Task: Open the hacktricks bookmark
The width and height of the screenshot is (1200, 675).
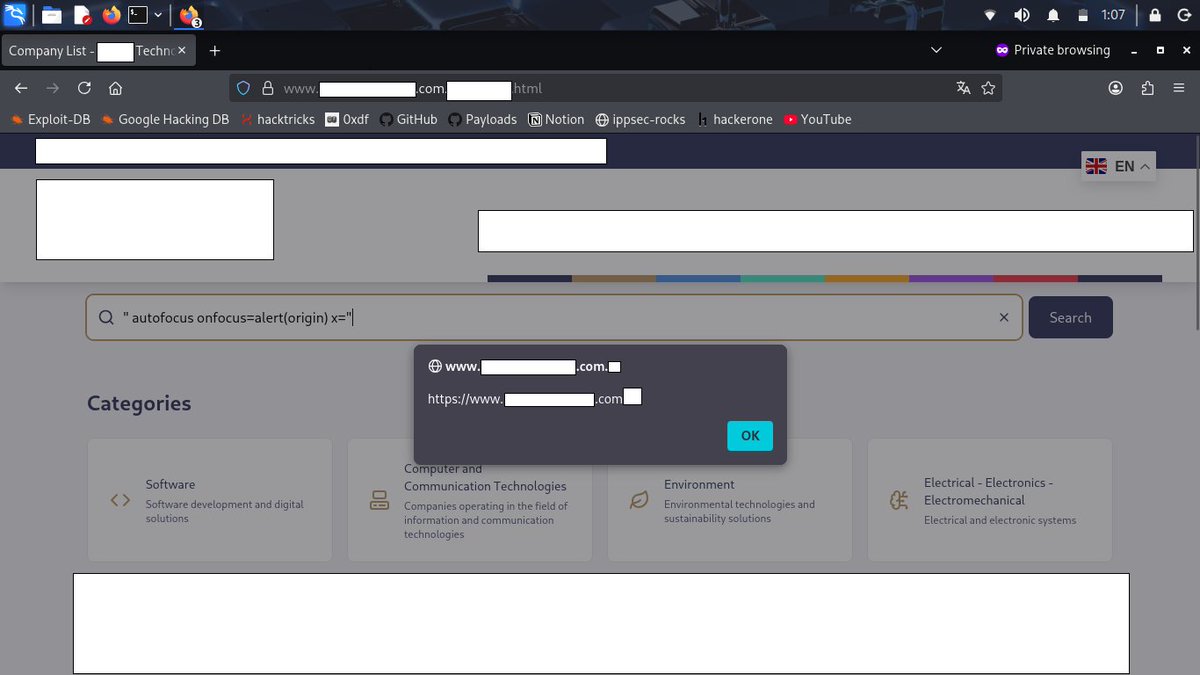Action: pos(277,119)
